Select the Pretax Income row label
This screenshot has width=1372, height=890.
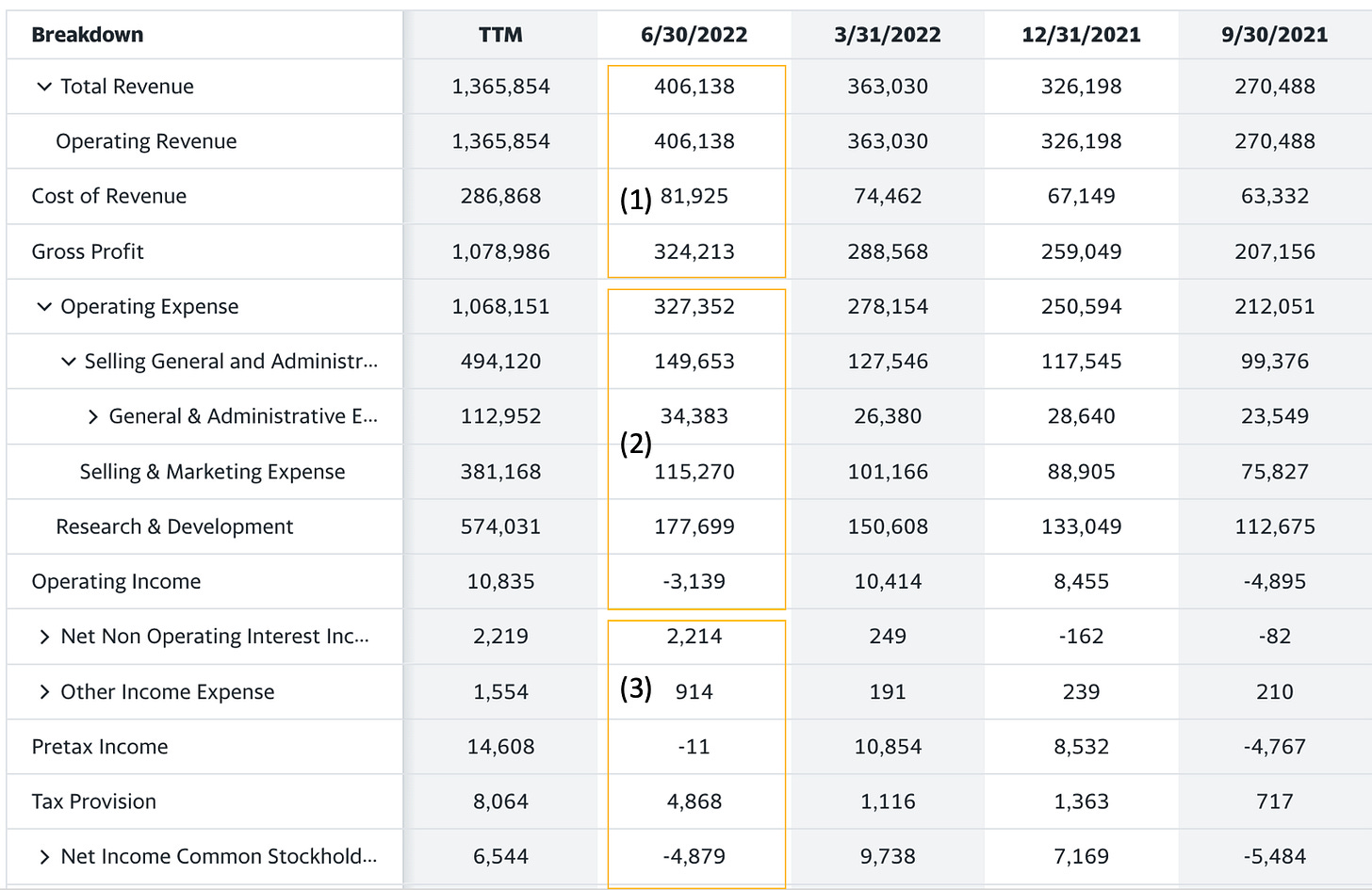point(100,747)
